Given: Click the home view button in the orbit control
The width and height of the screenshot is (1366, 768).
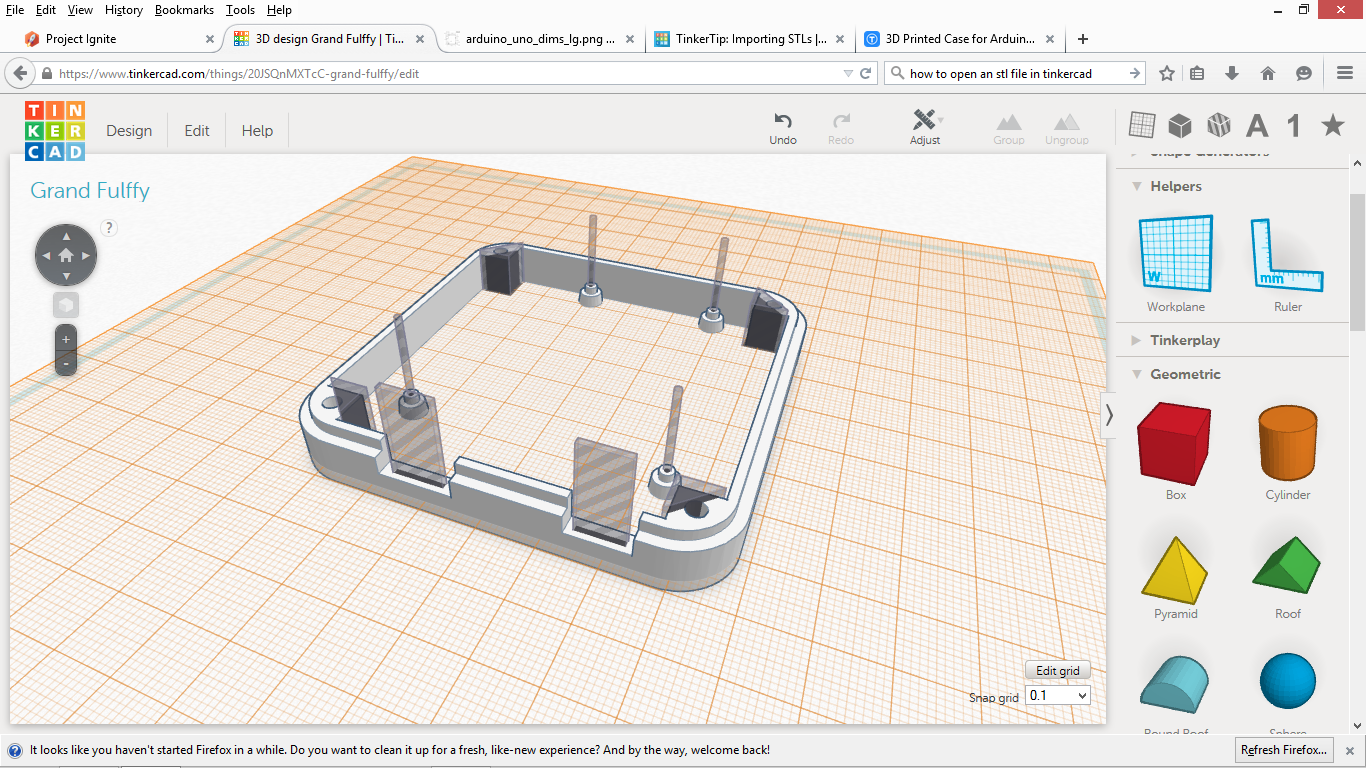Looking at the screenshot, I should pos(66,256).
